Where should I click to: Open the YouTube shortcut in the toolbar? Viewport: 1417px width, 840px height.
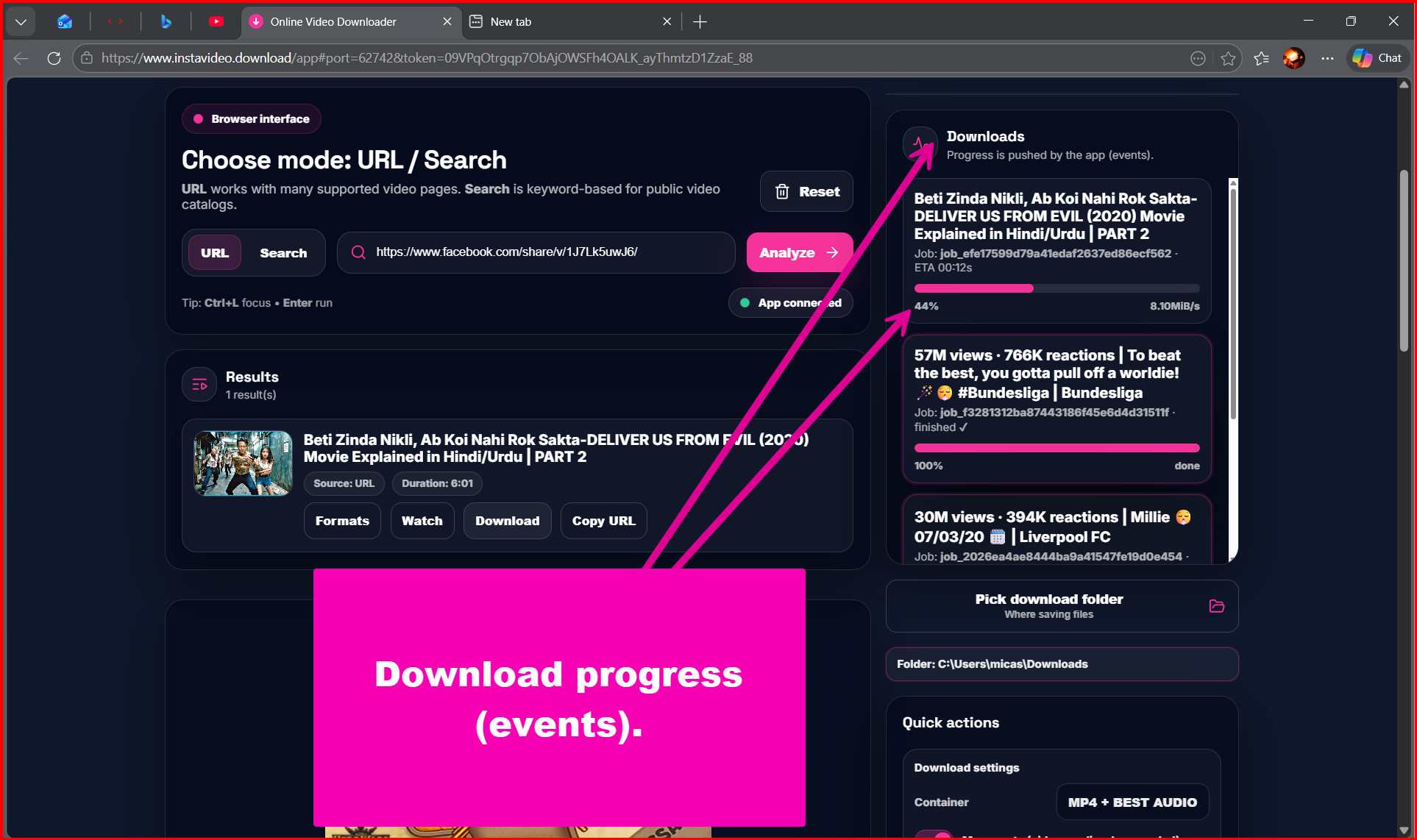[x=216, y=21]
